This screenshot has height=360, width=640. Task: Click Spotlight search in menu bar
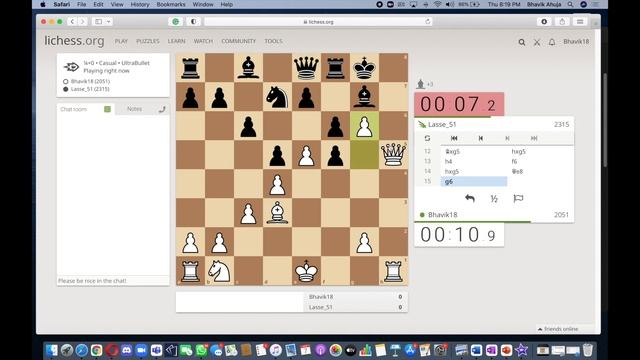(x=570, y=4)
